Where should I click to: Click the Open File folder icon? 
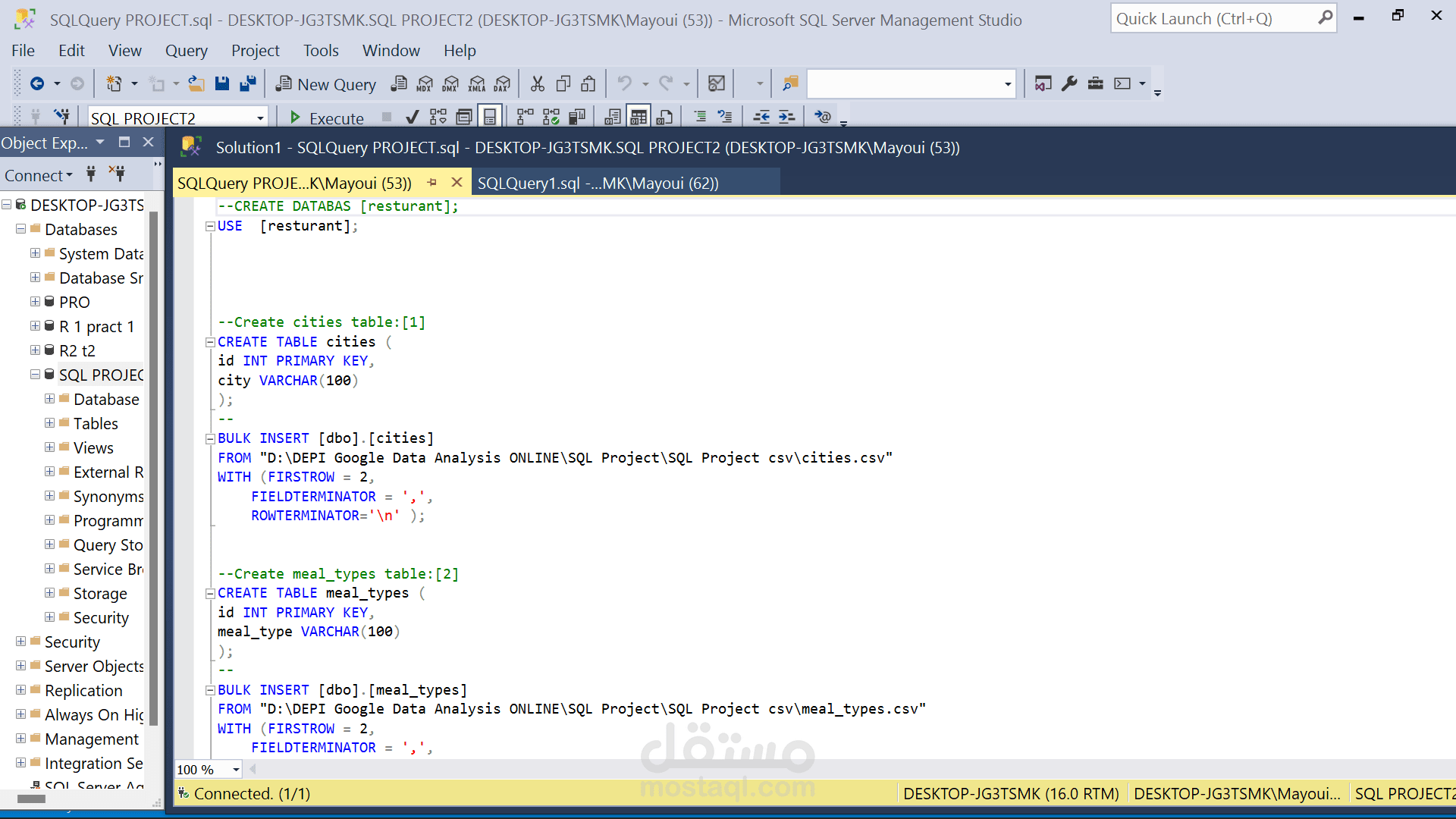coord(196,84)
